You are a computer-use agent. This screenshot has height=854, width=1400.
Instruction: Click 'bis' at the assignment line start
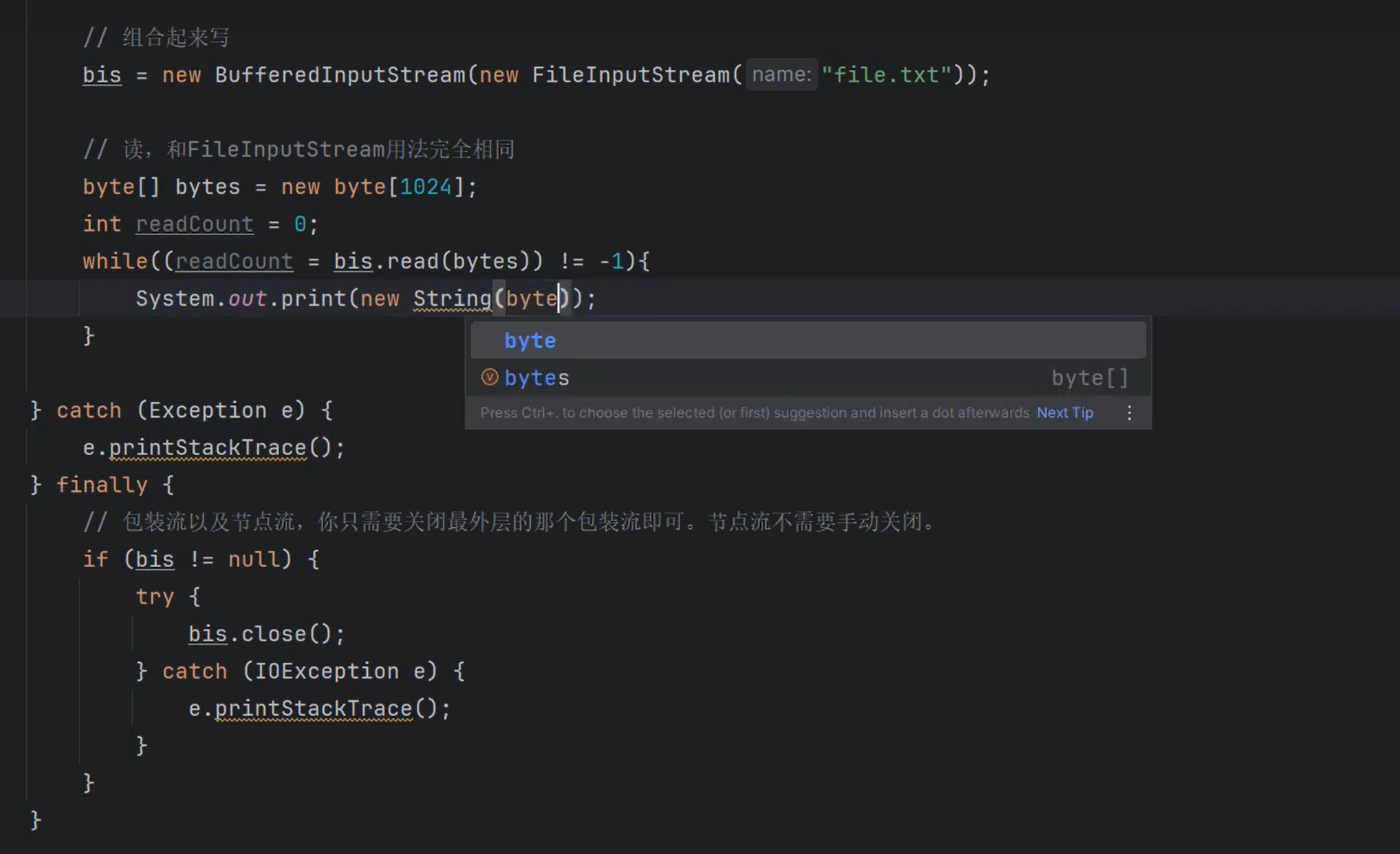(x=102, y=75)
